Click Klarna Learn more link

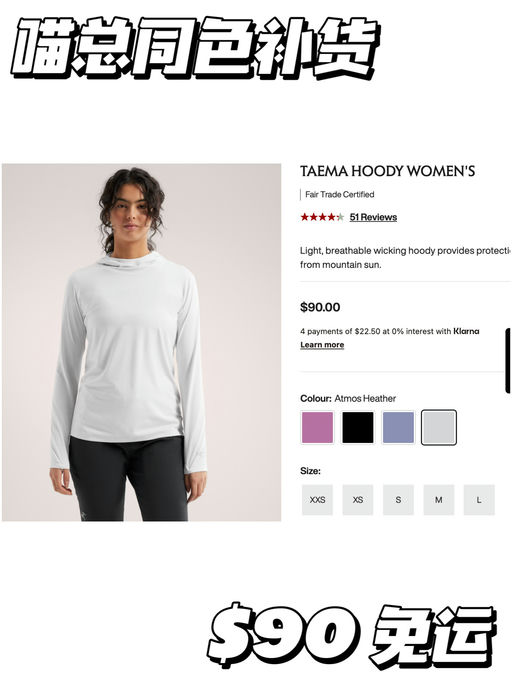coord(322,345)
